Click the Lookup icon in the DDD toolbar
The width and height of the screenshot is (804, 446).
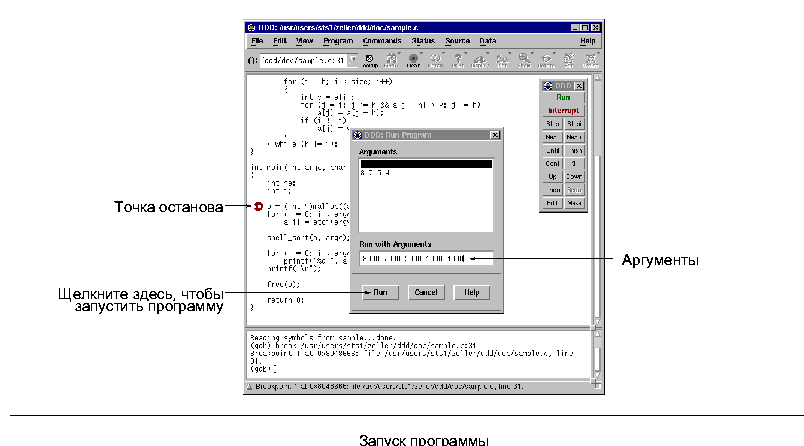(370, 60)
